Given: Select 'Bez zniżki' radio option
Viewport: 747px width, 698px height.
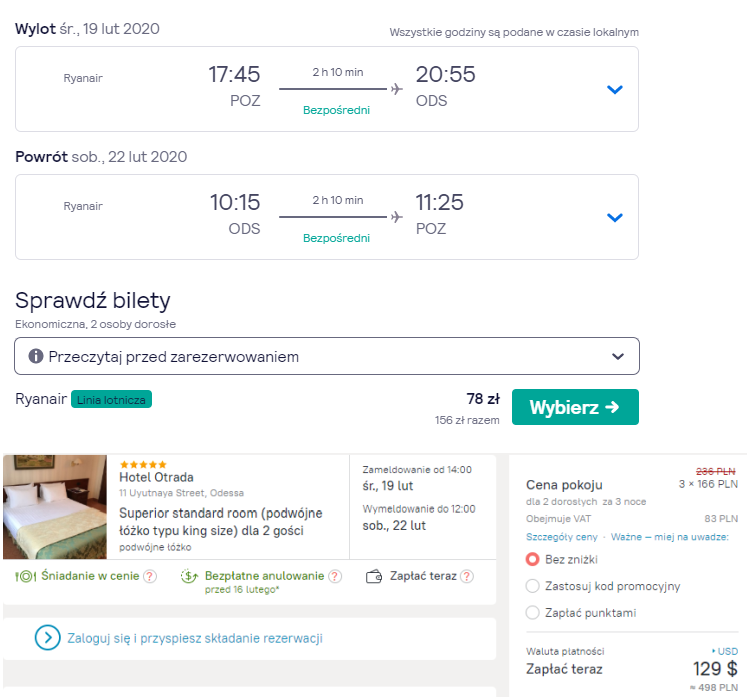Looking at the screenshot, I should tap(533, 559).
